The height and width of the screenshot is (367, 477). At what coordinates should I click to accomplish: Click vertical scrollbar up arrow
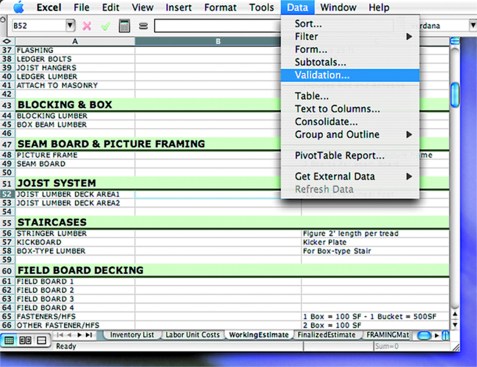[x=455, y=314]
